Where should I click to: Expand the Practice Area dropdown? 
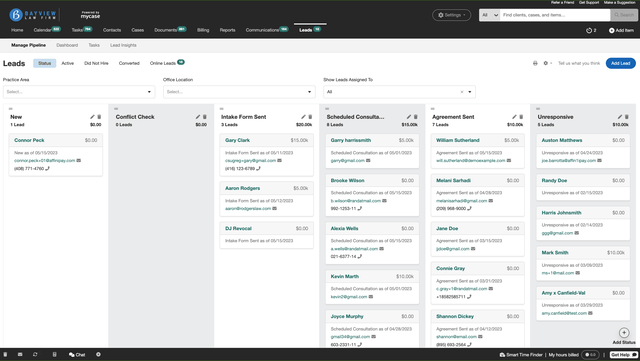[79, 92]
